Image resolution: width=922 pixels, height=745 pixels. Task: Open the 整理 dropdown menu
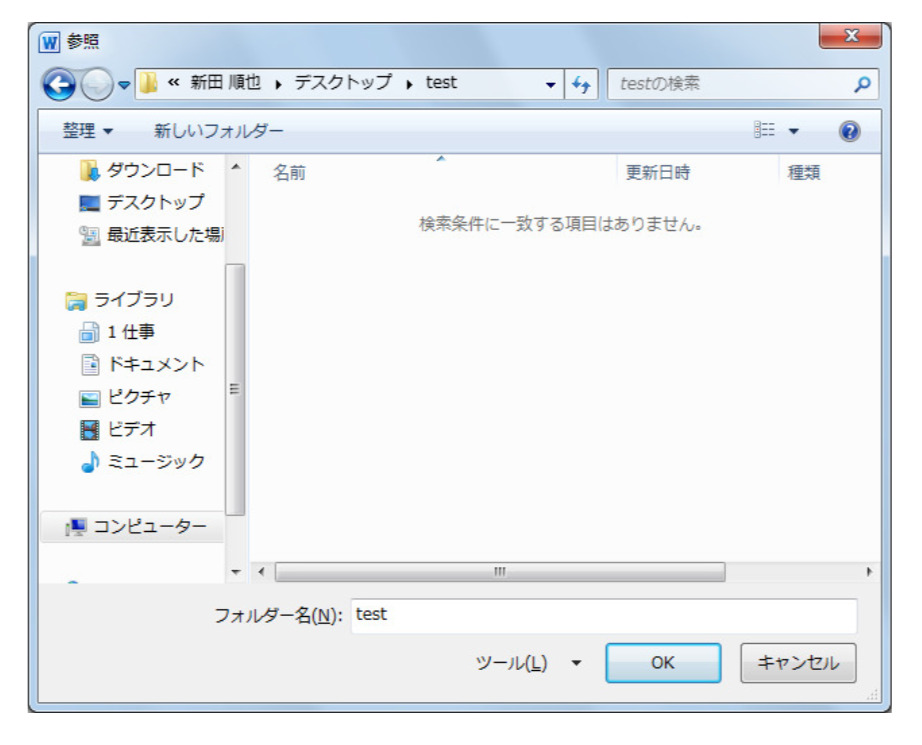[88, 131]
